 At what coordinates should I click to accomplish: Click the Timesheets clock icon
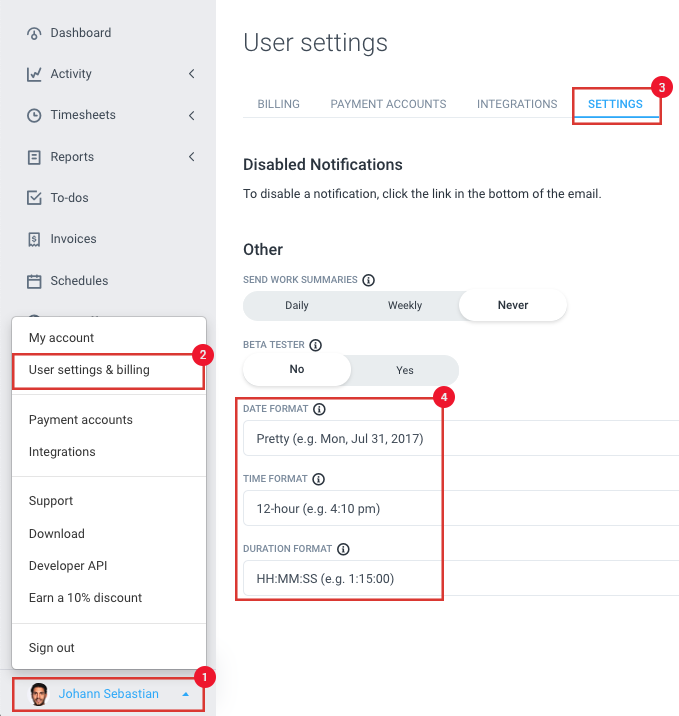click(x=34, y=115)
